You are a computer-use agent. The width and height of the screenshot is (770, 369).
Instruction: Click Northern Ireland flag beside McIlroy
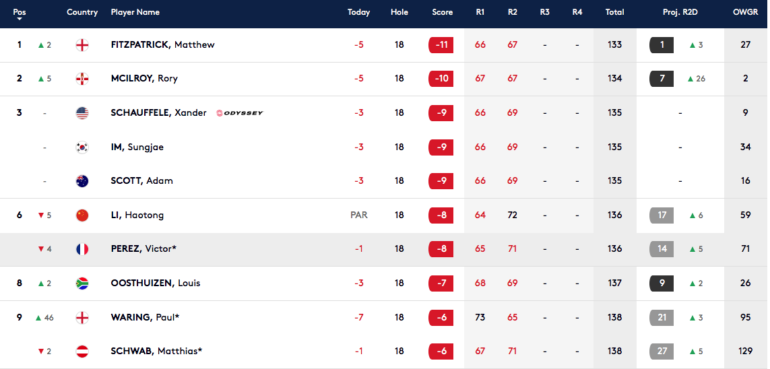(82, 79)
